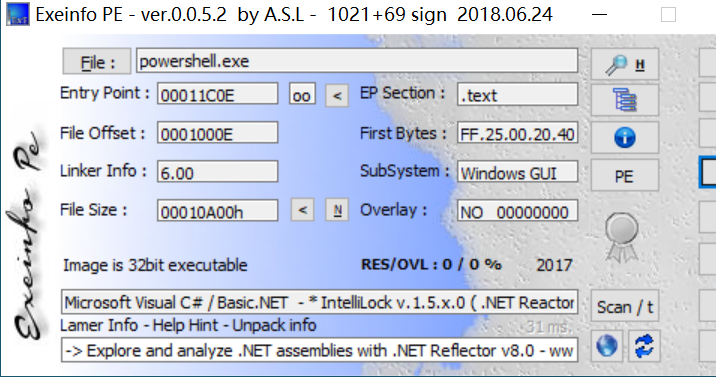Select the EP Section field showing .text
The image size is (716, 377).
coord(518,94)
